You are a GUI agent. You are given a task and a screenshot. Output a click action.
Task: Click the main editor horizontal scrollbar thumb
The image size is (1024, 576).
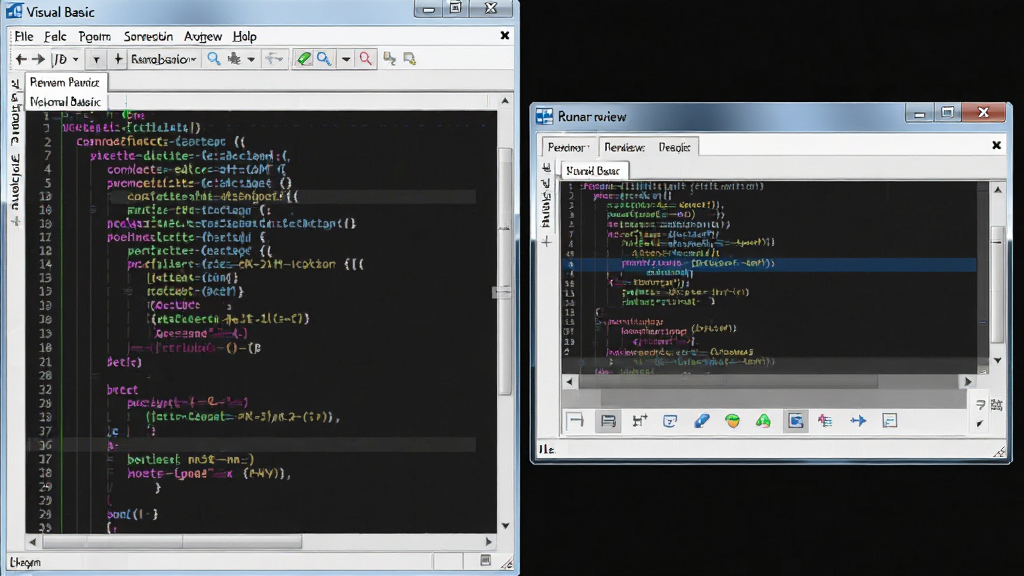pos(172,541)
